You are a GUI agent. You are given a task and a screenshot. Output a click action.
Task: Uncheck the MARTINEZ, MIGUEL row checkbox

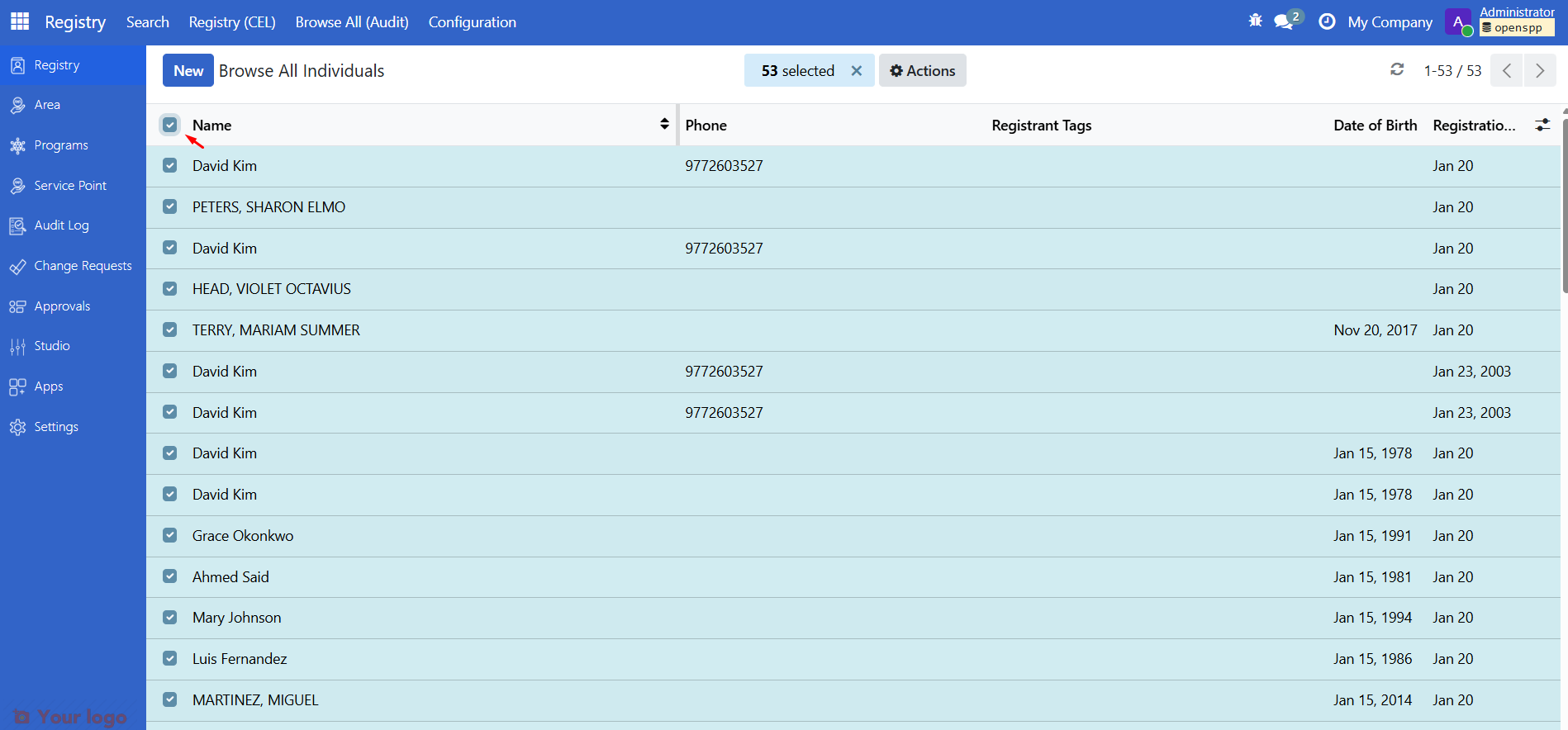[169, 699]
